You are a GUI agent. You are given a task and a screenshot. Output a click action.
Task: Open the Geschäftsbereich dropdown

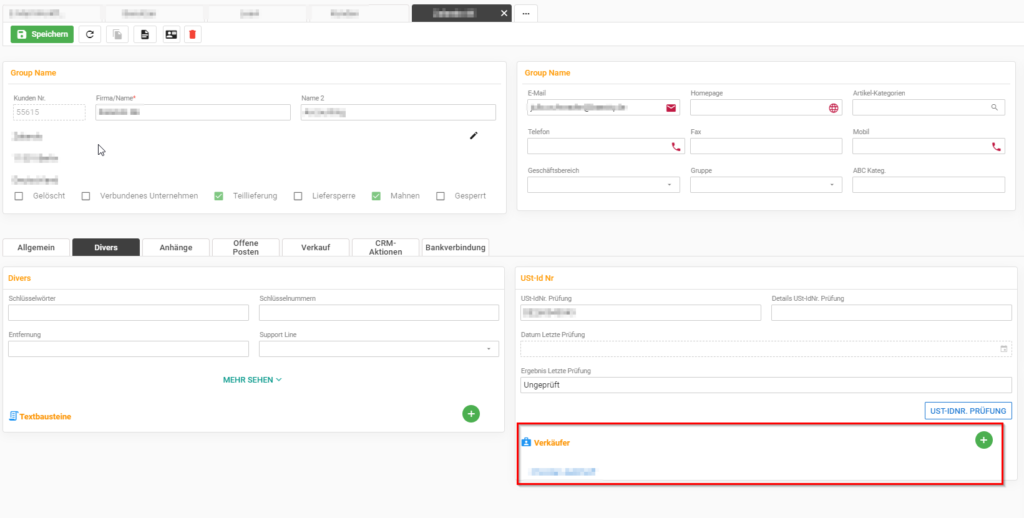603,185
